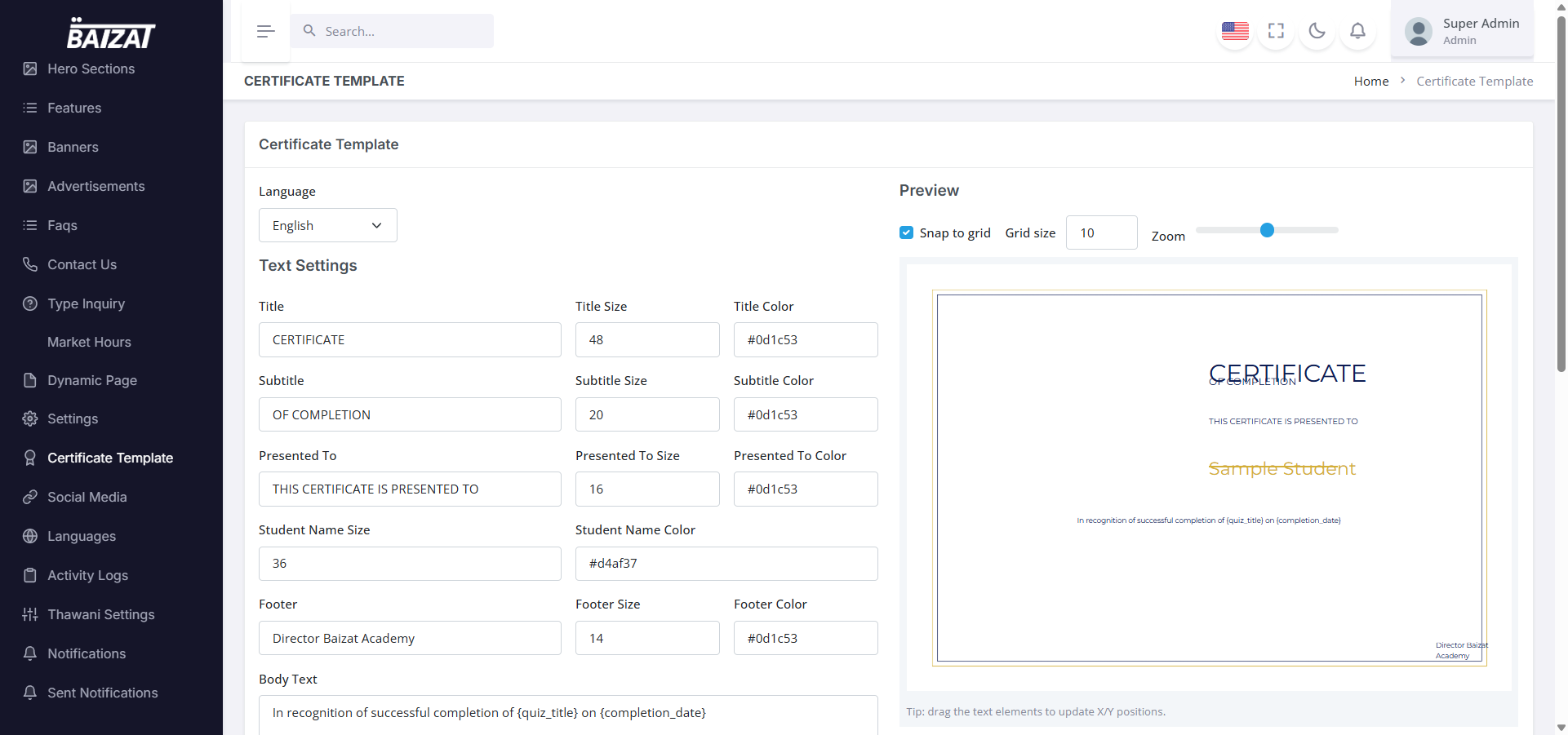Image resolution: width=1568 pixels, height=735 pixels.
Task: Click the Settings gear icon in sidebar
Action: click(30, 418)
